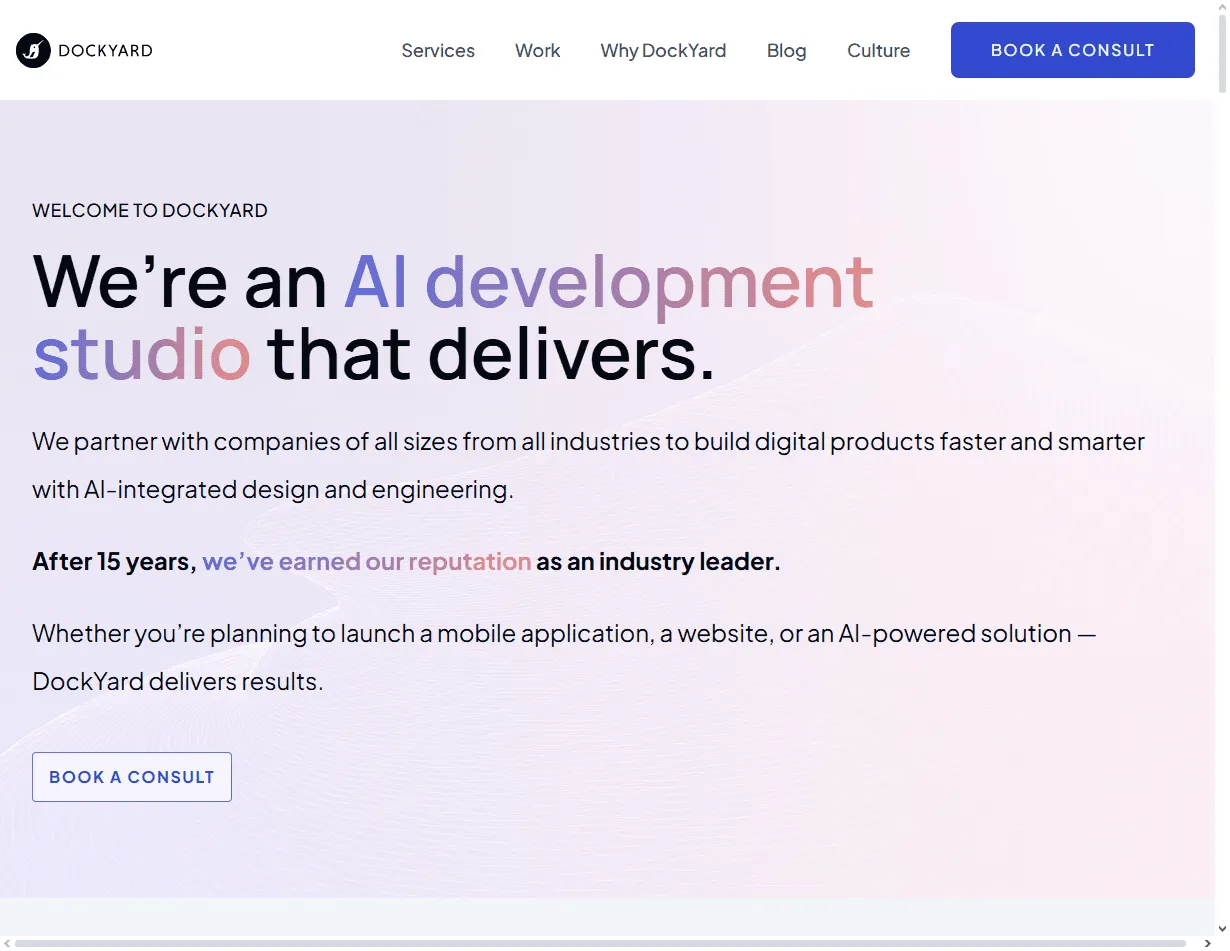The image size is (1230, 951).
Task: Click the "AI development studio" gradient heading text
Action: 454,318
